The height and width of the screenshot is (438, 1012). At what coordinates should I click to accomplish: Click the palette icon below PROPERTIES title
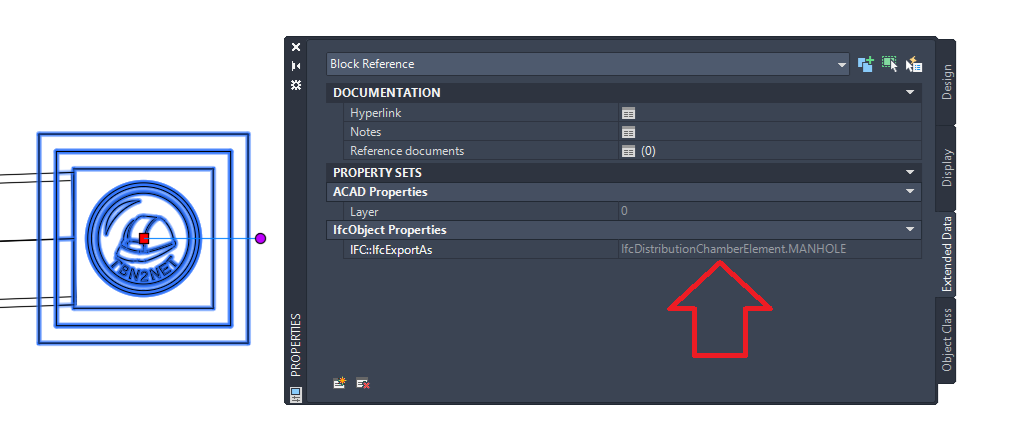(296, 394)
